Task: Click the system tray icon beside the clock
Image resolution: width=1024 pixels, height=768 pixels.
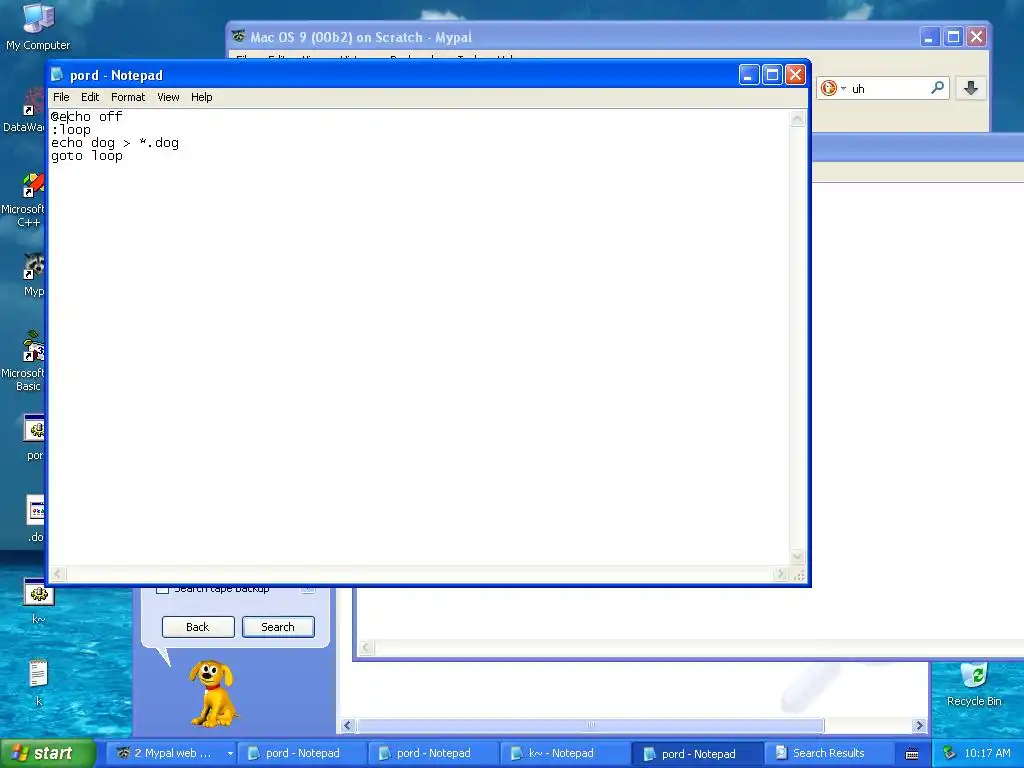Action: [950, 753]
